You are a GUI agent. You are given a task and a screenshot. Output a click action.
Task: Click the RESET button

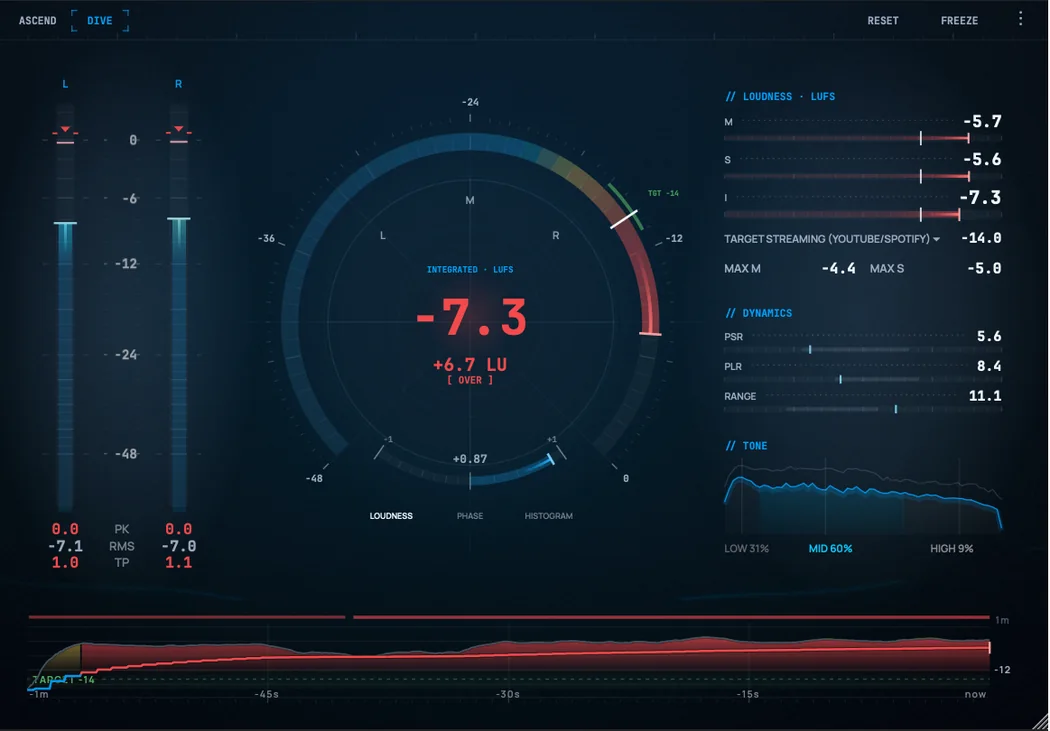tap(883, 21)
